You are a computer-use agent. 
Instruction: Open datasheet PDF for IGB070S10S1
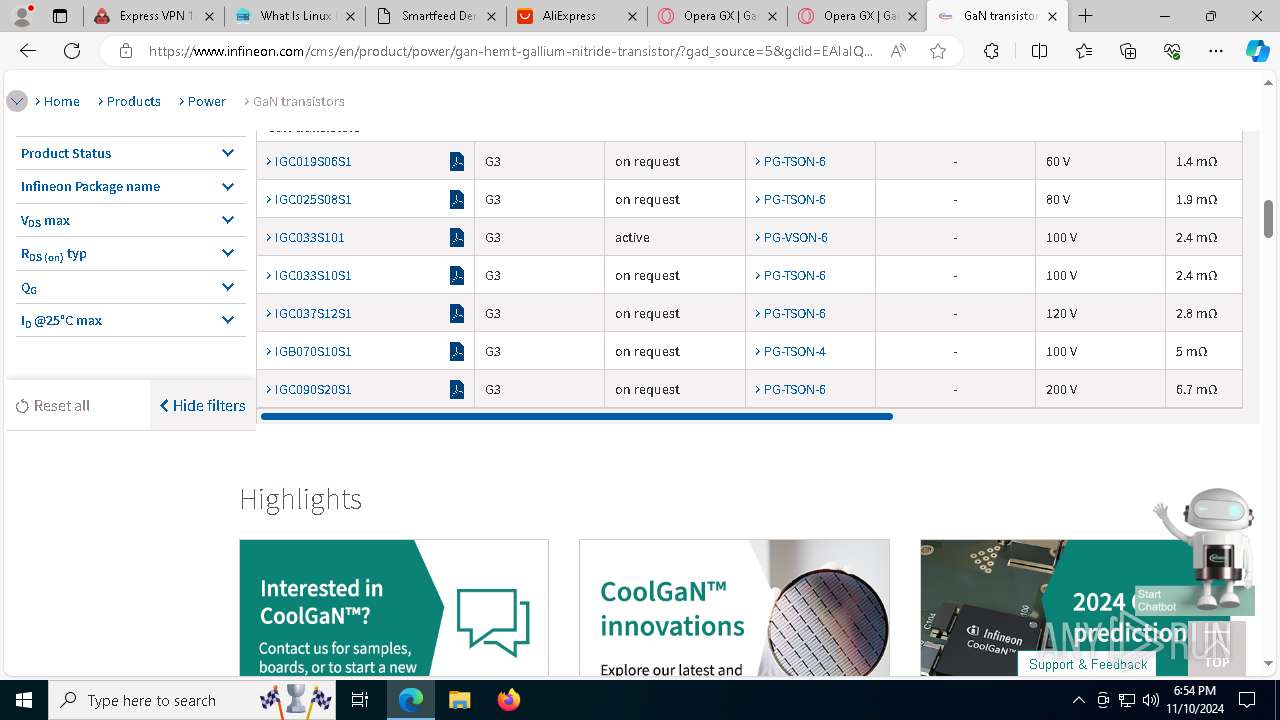(457, 351)
